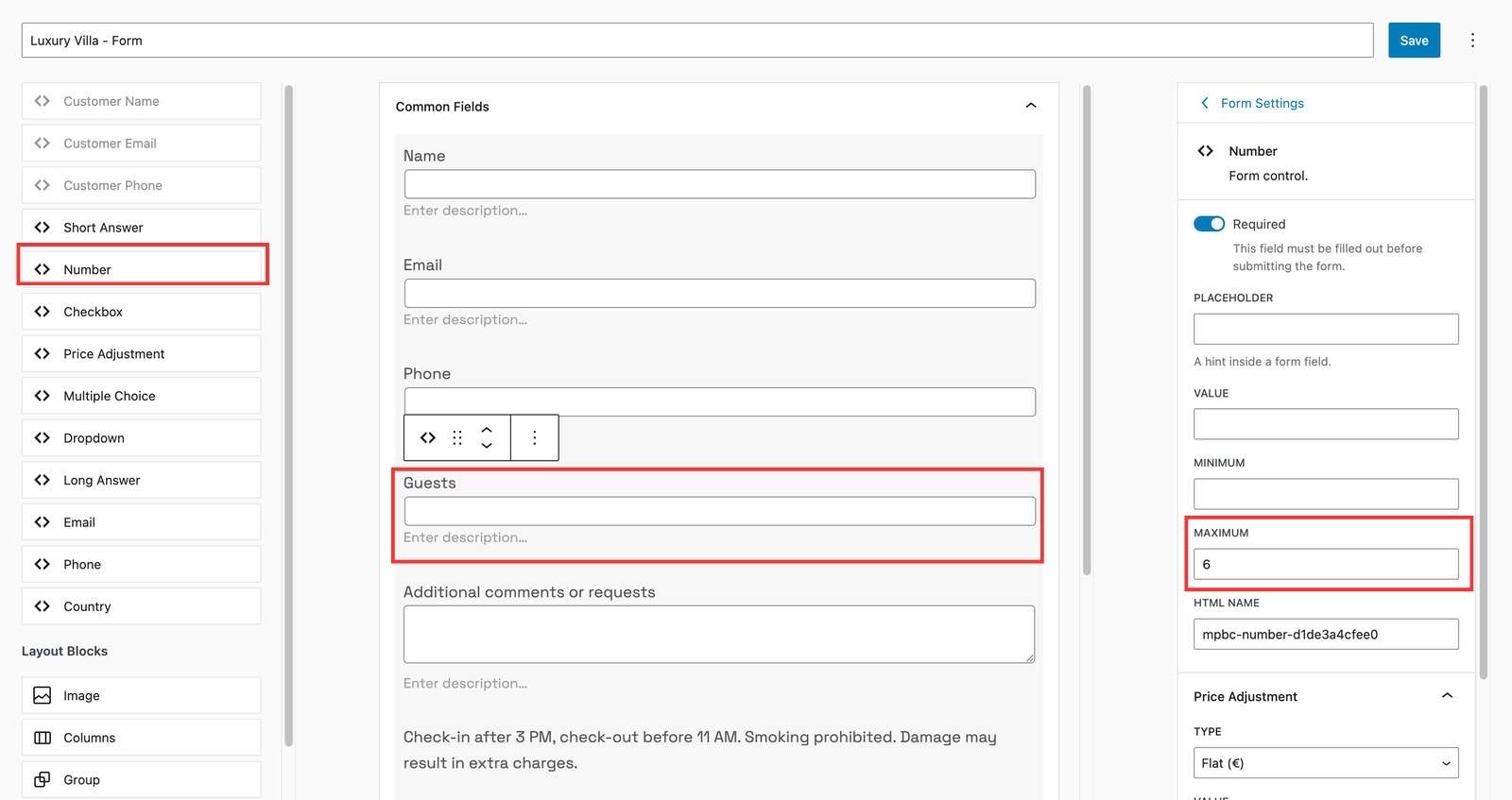Move the Guests block down with arrow

pyautogui.click(x=487, y=445)
